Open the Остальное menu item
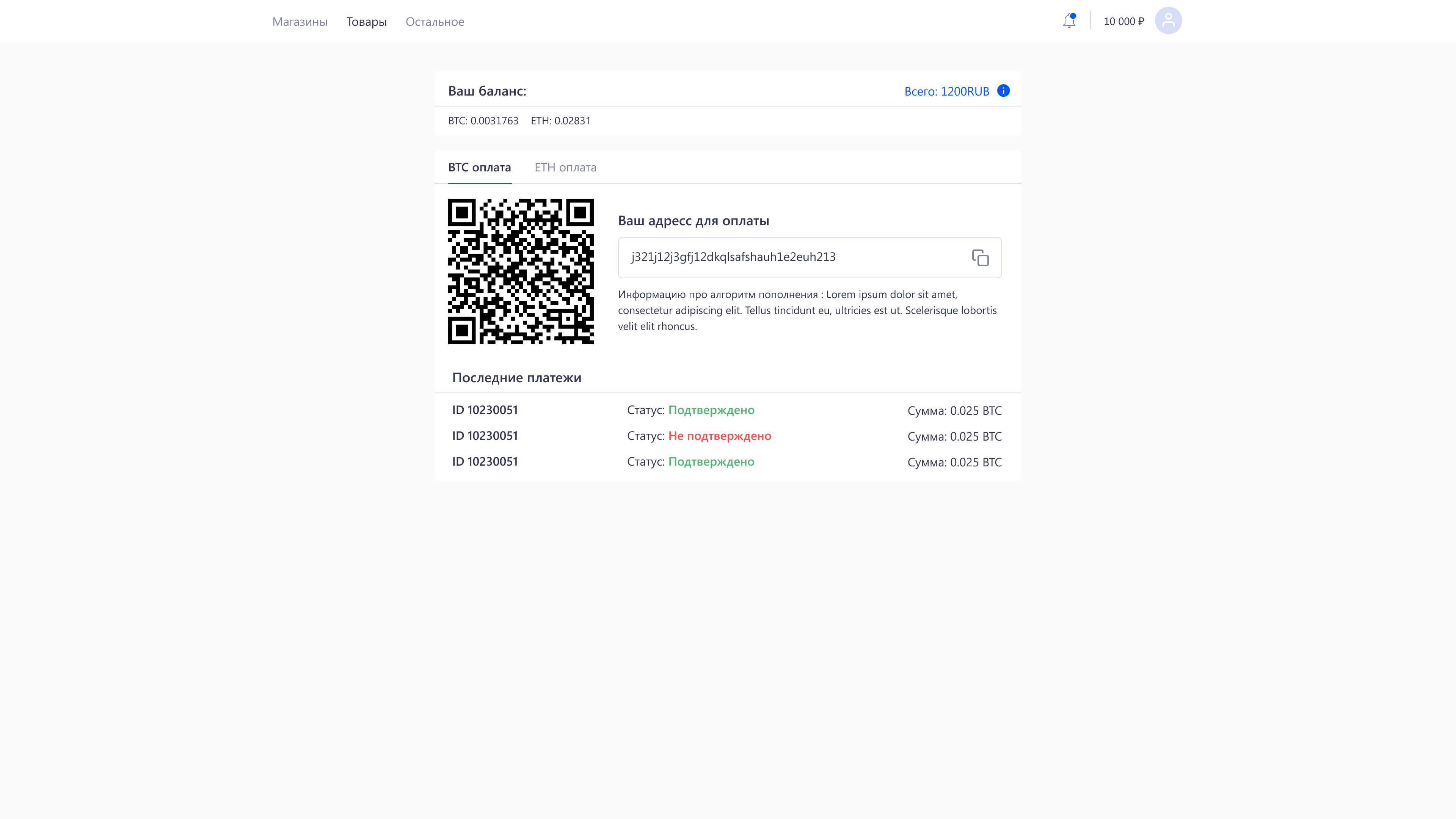This screenshot has height=819, width=1456. [435, 22]
